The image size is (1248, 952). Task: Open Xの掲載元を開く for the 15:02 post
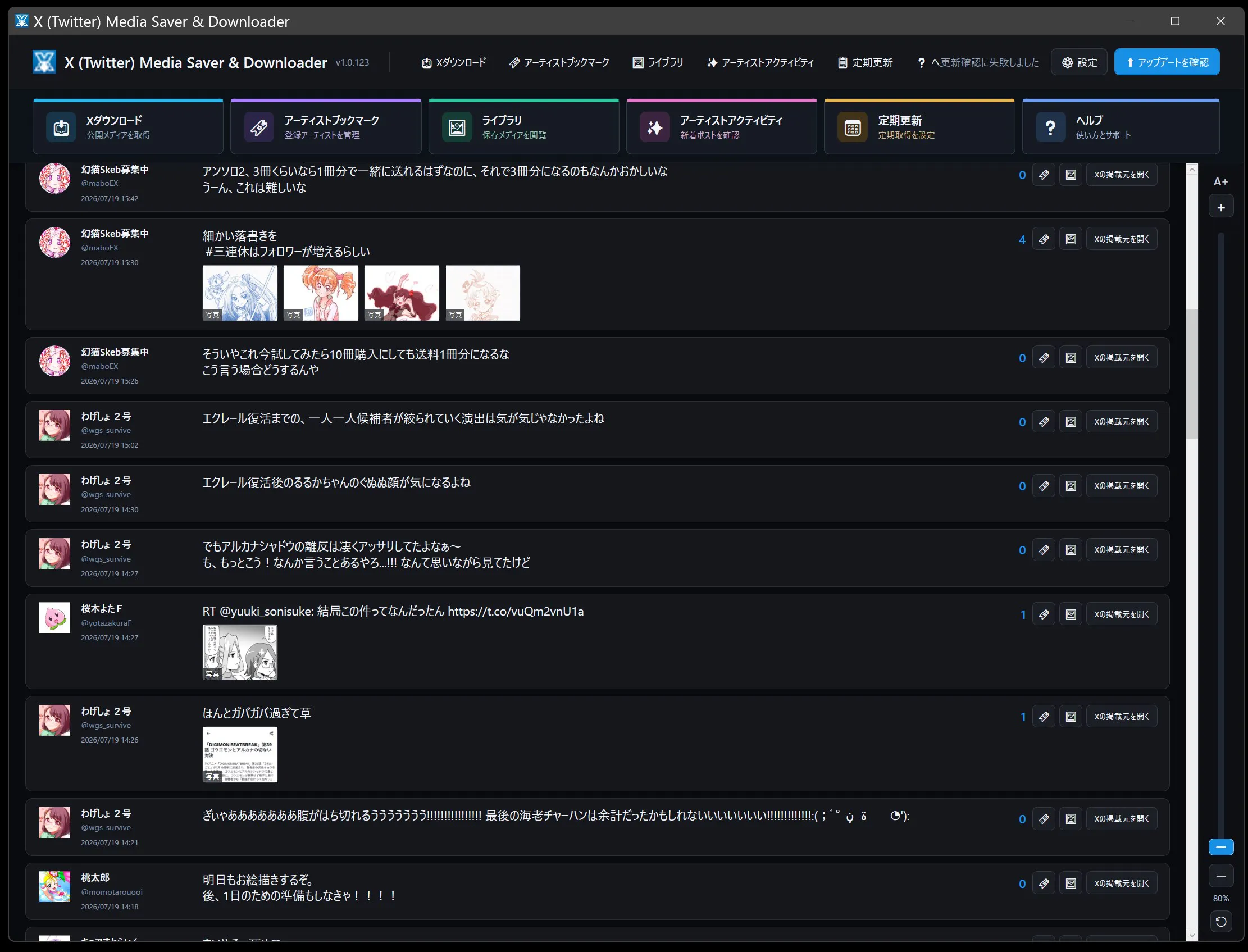click(1122, 422)
